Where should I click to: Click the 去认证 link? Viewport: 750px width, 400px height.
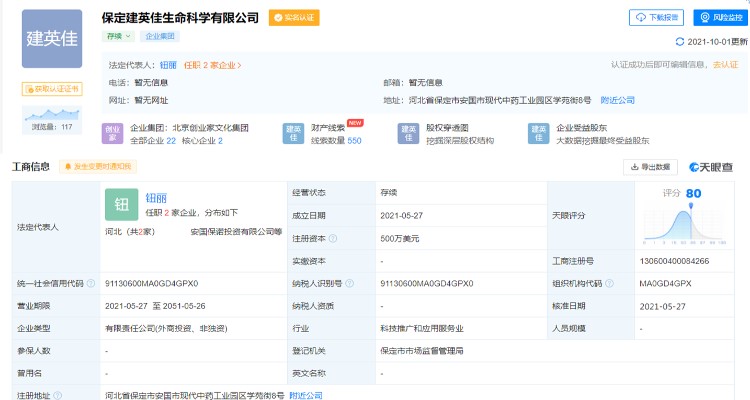(x=725, y=65)
